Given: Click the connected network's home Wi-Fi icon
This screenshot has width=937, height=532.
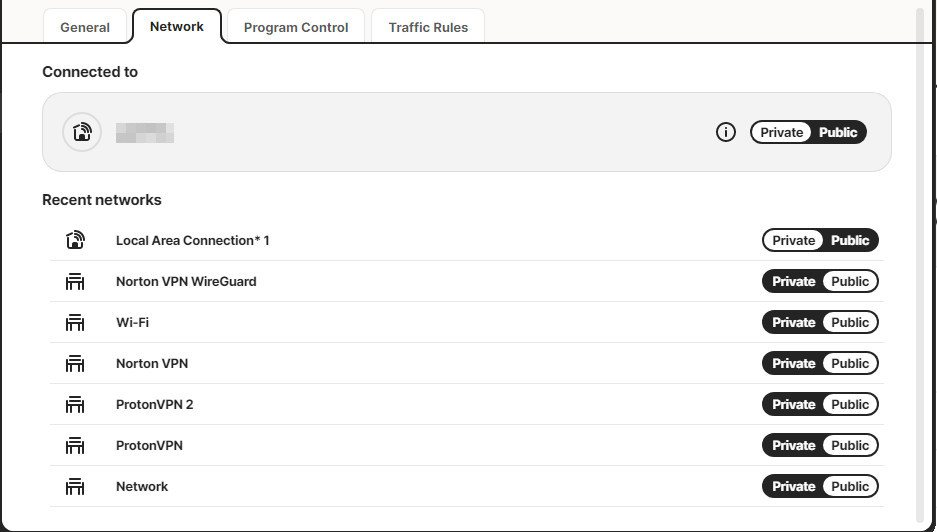Looking at the screenshot, I should (82, 132).
